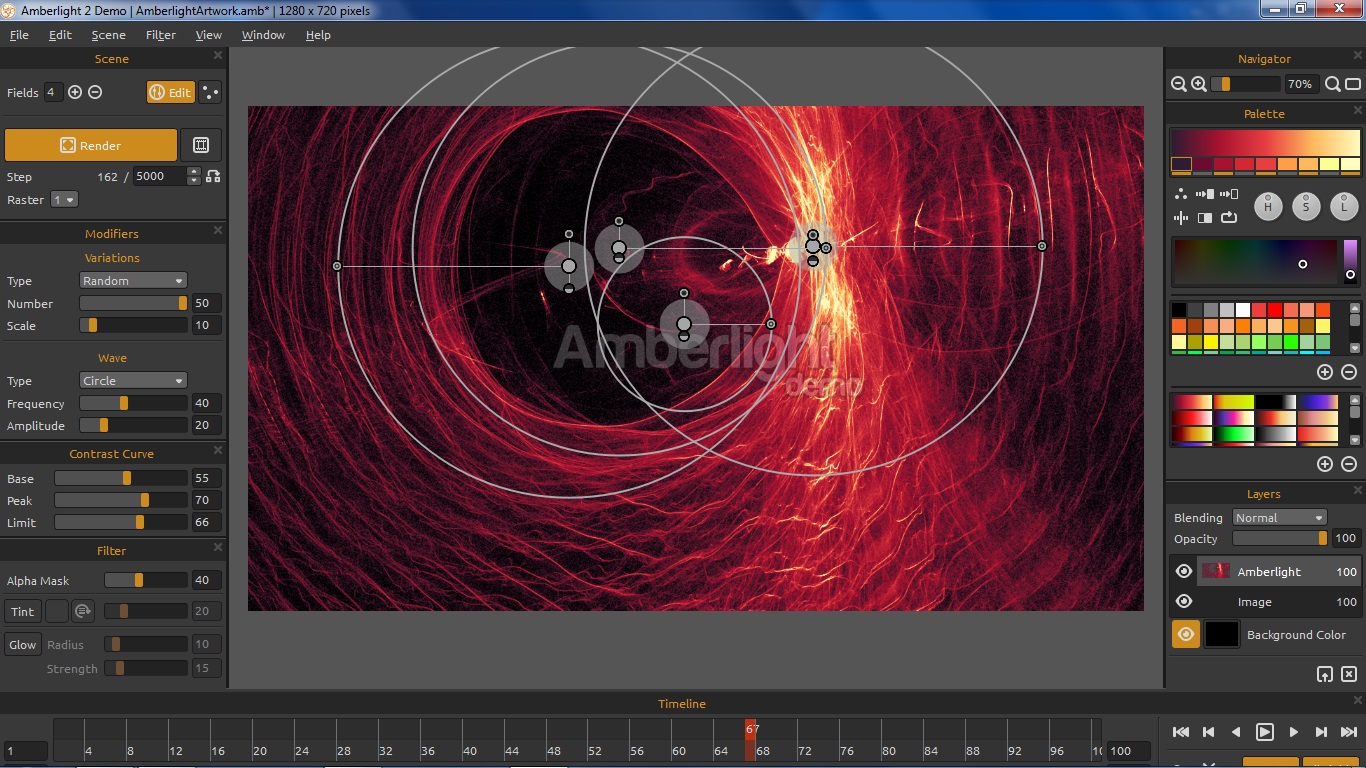Open the Window menu

pos(263,34)
